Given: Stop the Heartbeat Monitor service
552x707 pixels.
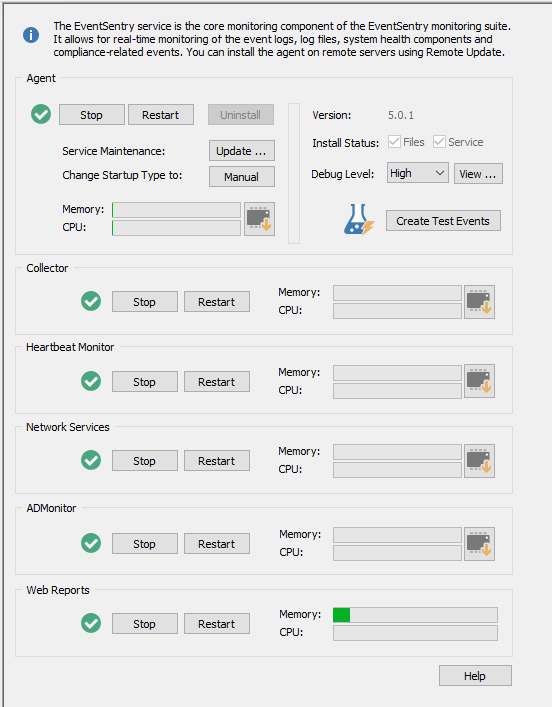Looking at the screenshot, I should [145, 382].
